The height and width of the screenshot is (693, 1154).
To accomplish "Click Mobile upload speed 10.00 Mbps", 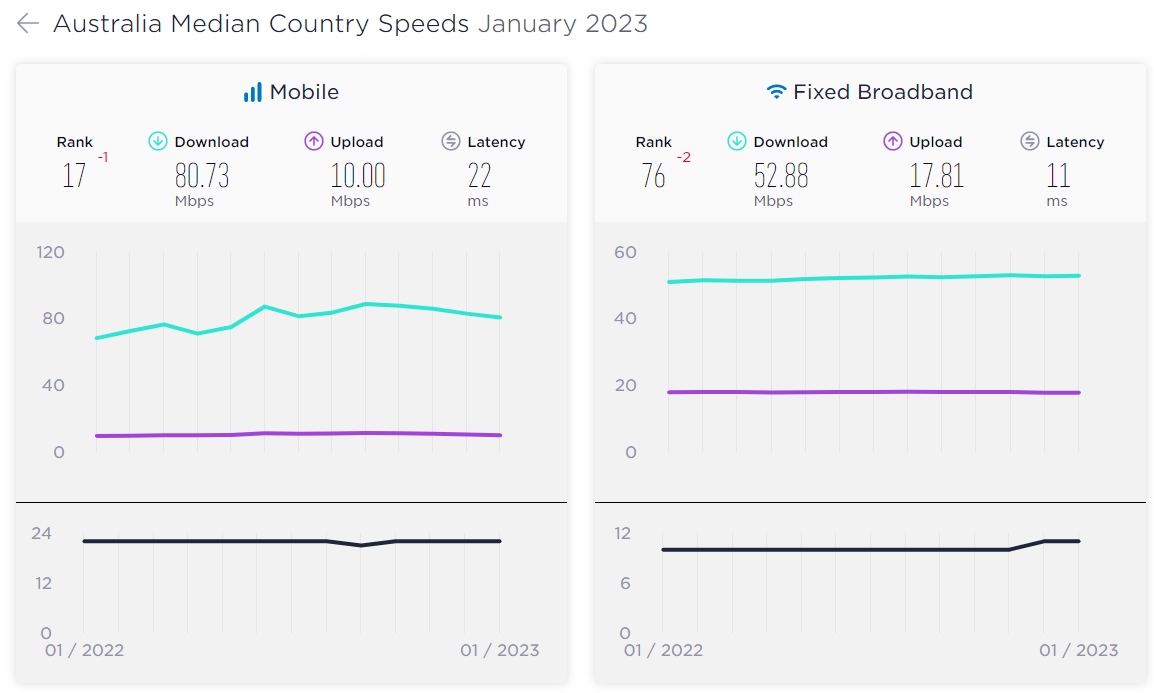I will [358, 177].
